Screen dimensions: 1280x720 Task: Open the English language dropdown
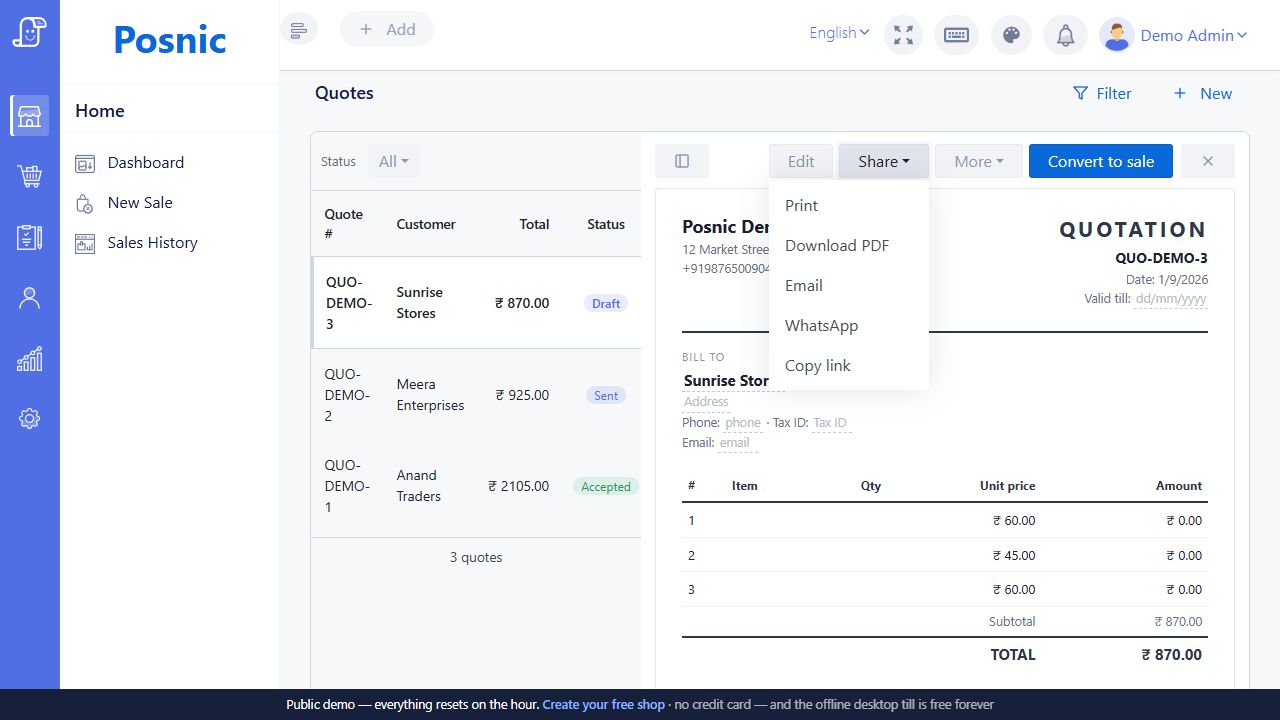coord(839,33)
